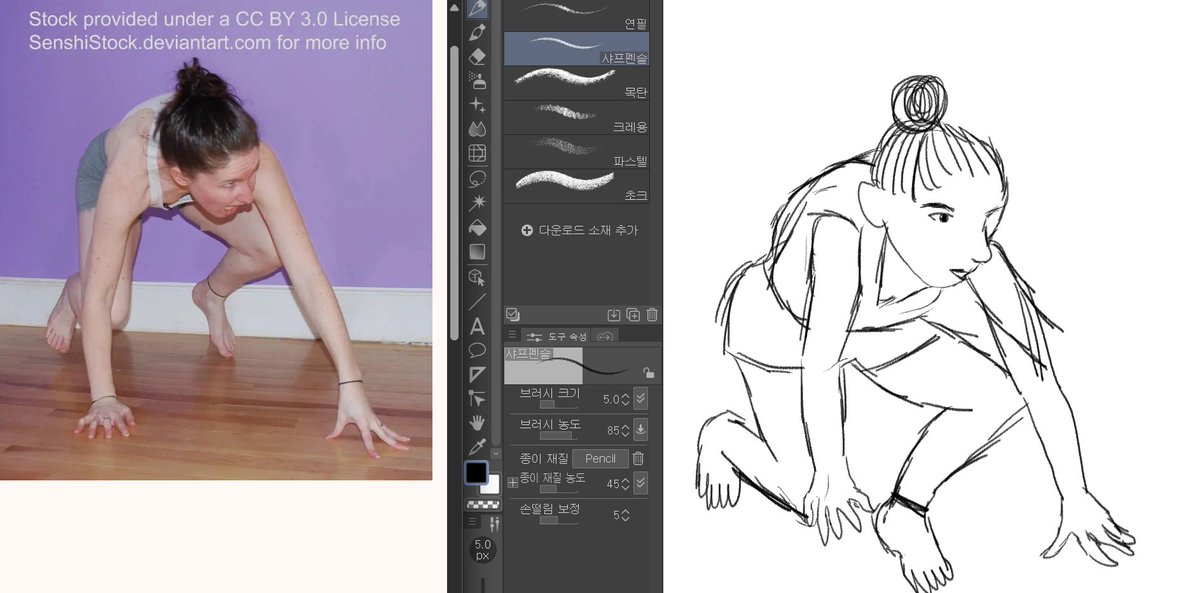Click 다운로드 소재 추가 button

(579, 230)
